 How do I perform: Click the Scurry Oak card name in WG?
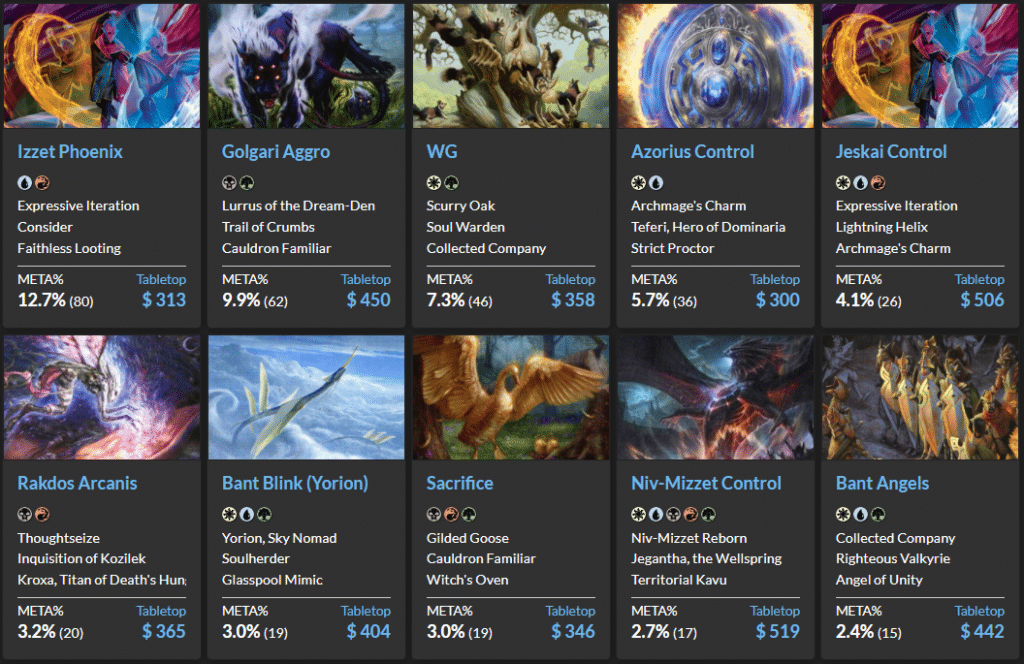[461, 206]
